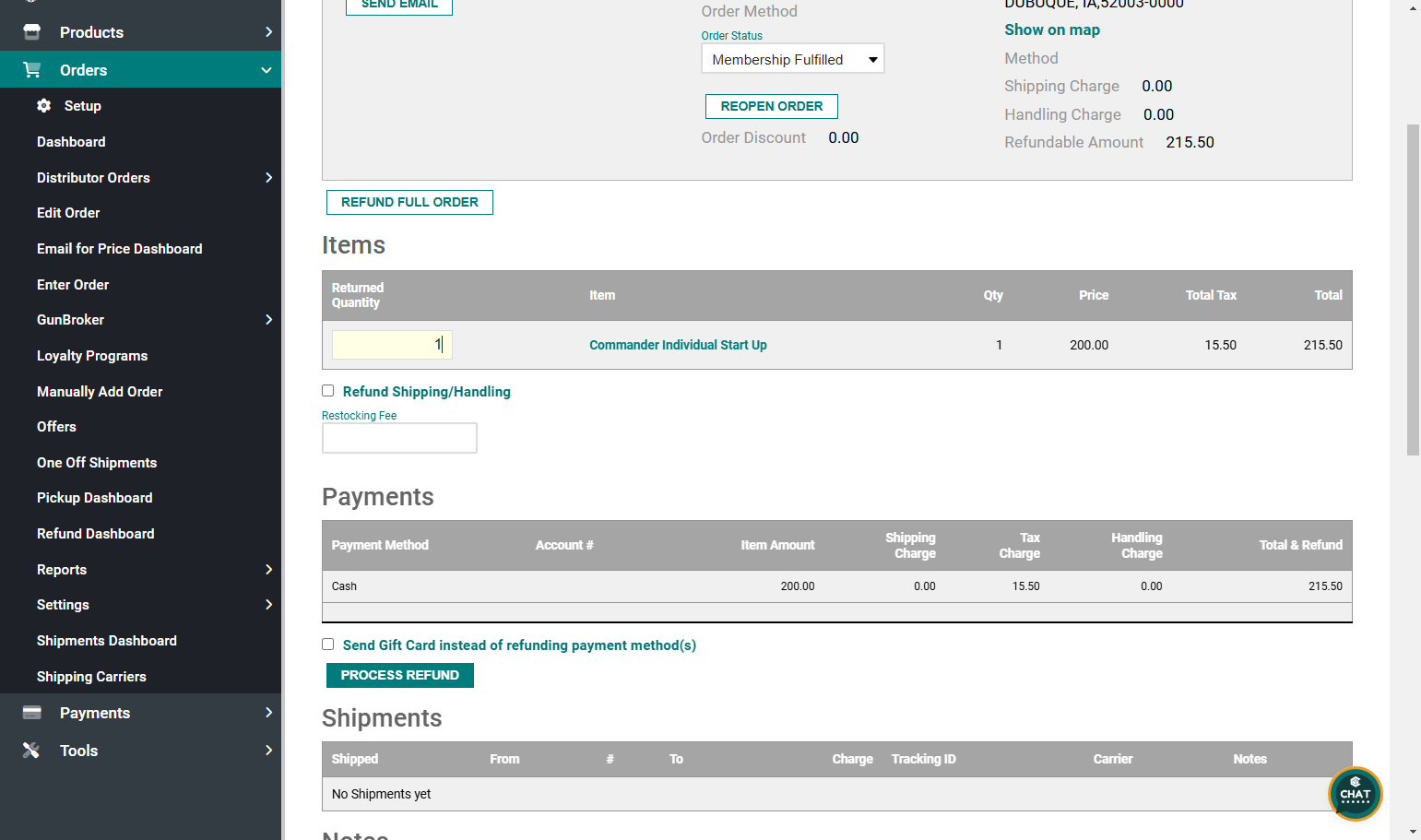Expand GunBroker submenu arrow

[268, 320]
